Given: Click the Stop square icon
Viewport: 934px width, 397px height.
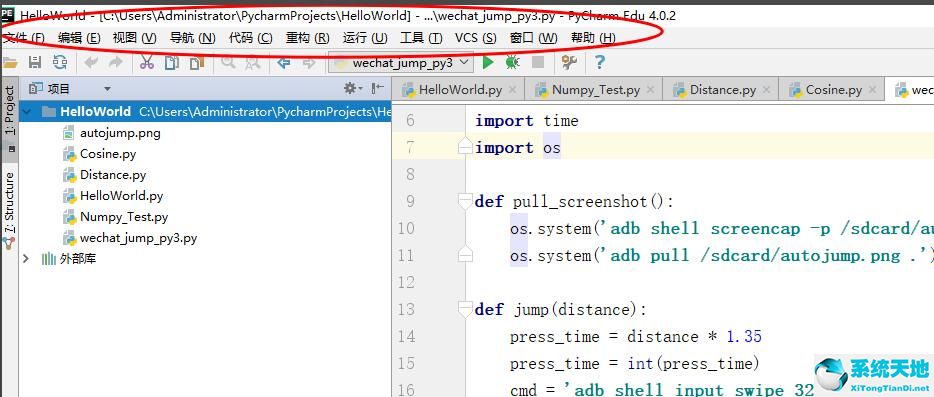Looking at the screenshot, I should [x=538, y=62].
